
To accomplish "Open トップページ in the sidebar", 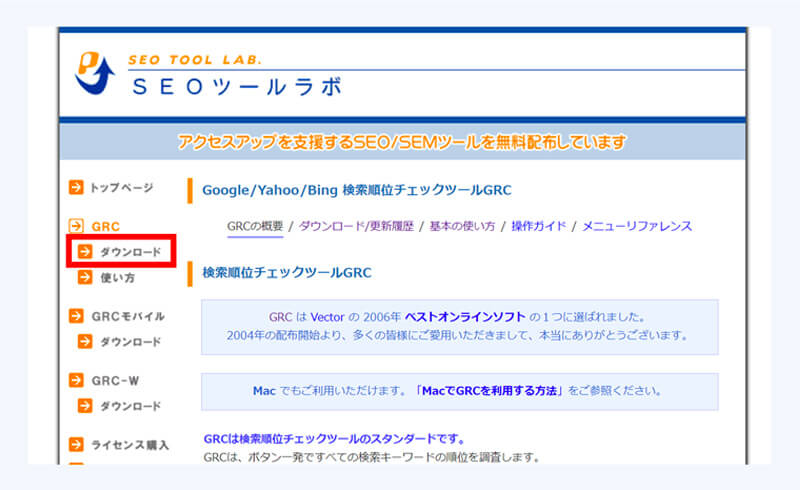I will (x=121, y=188).
